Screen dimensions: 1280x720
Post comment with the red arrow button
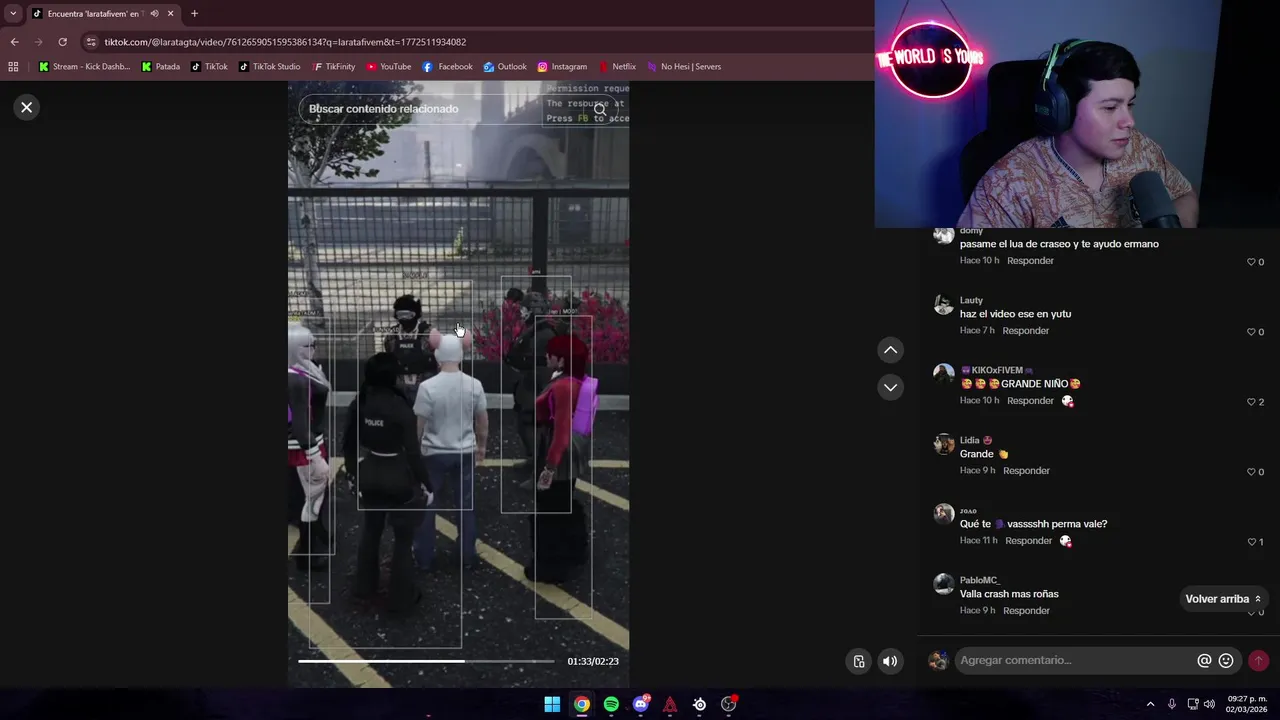pos(1258,660)
